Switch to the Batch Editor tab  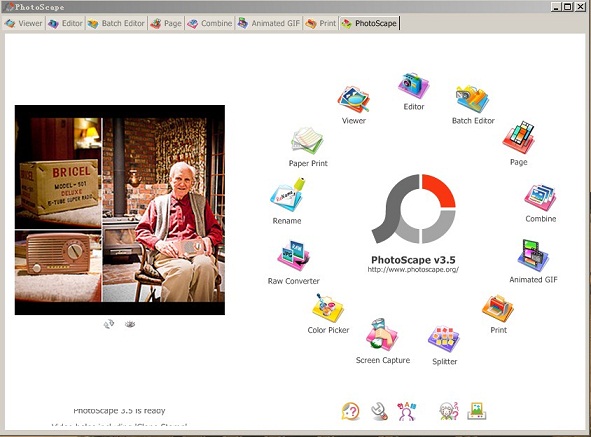click(x=116, y=23)
